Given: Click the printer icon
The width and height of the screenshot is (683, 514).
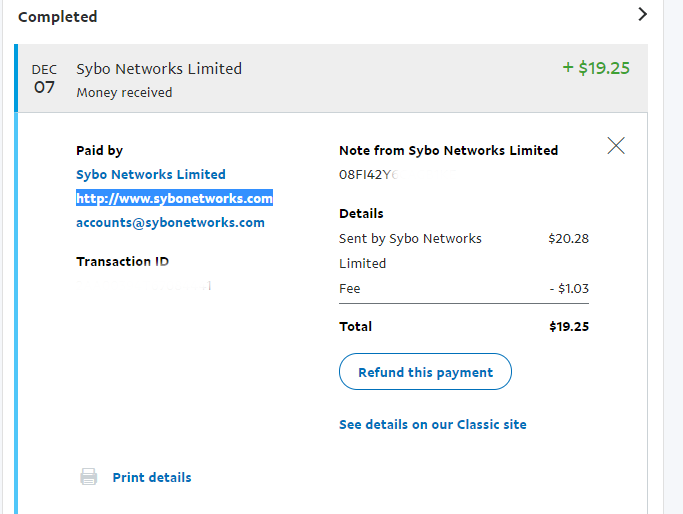Looking at the screenshot, I should point(89,477).
